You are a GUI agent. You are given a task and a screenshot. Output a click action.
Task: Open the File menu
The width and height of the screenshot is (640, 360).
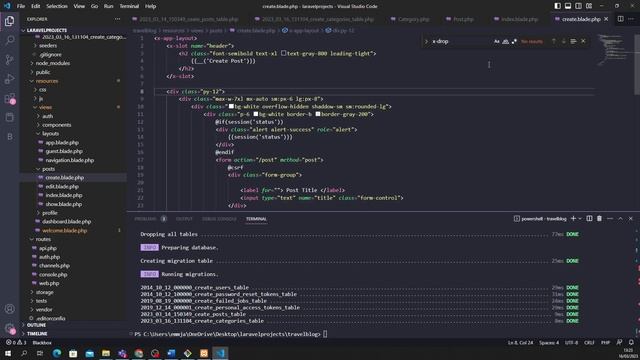[21, 6]
